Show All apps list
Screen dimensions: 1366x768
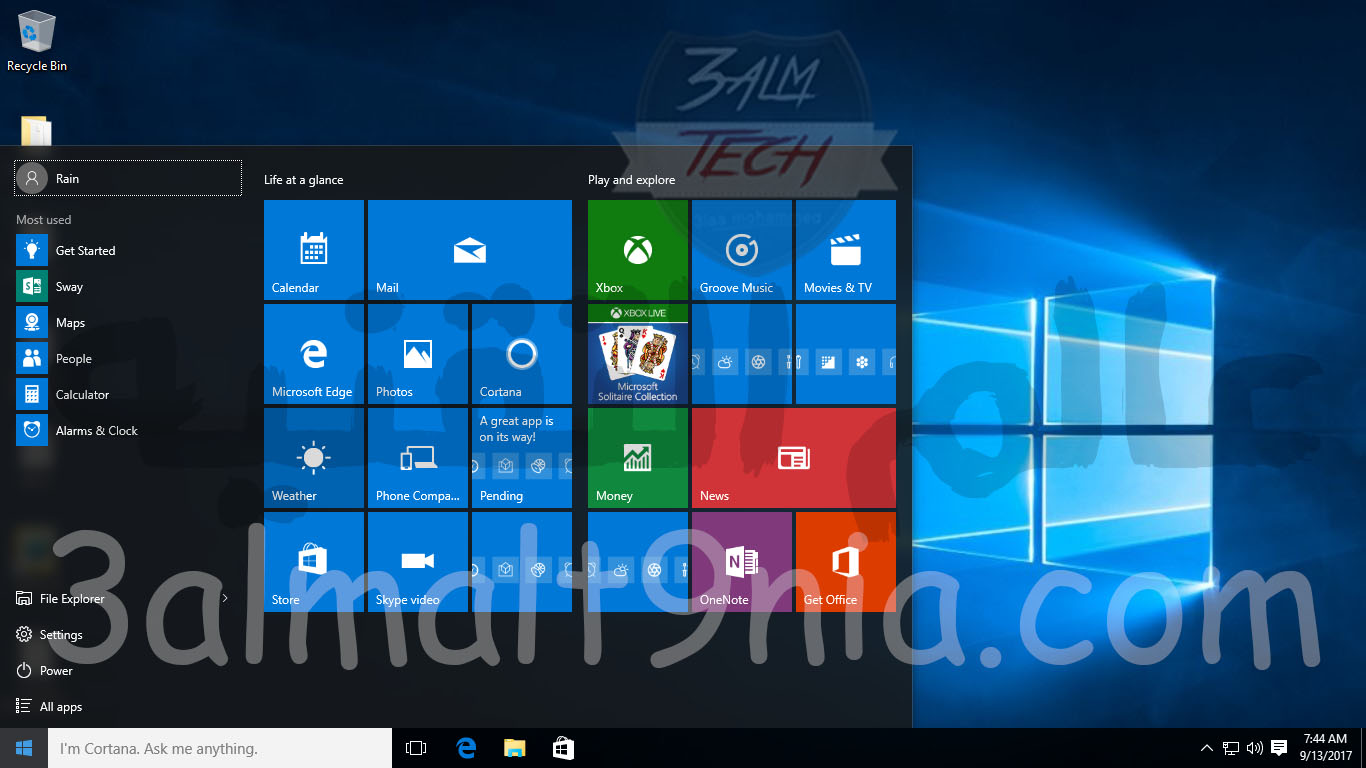coord(128,706)
